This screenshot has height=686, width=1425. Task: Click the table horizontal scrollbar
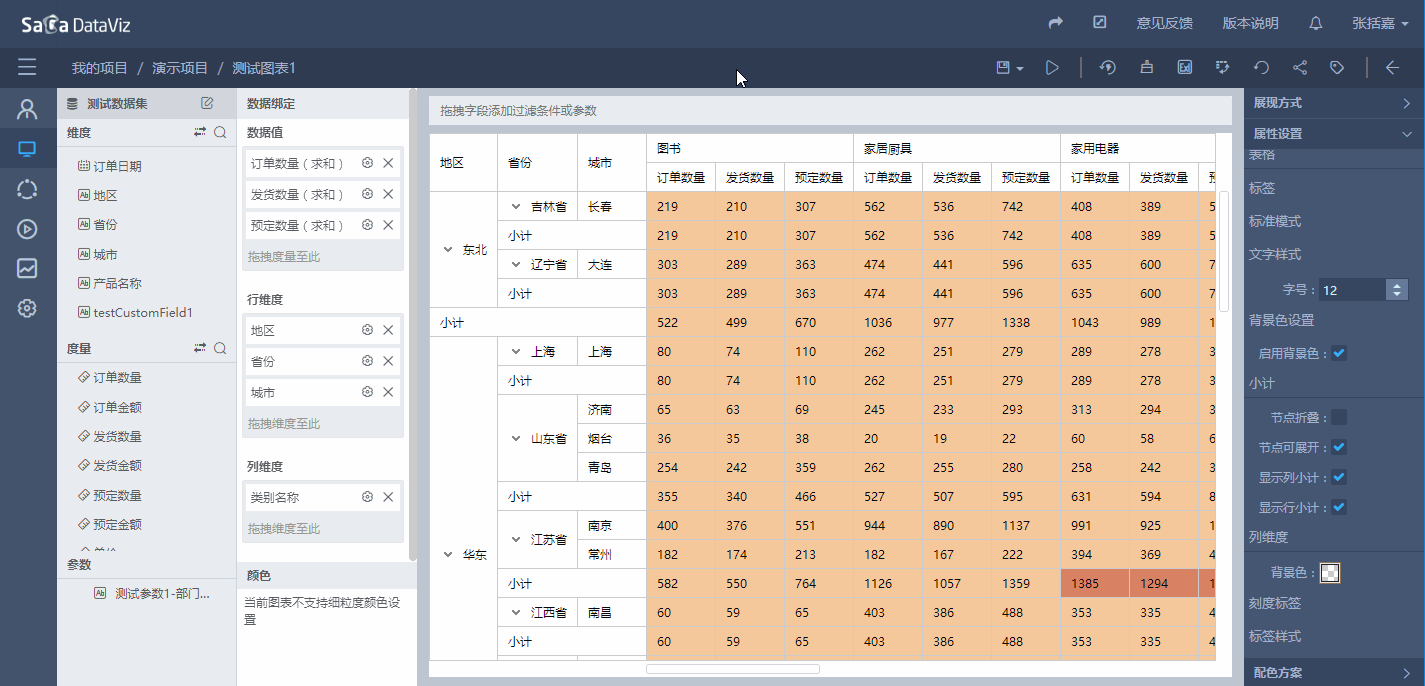click(733, 669)
